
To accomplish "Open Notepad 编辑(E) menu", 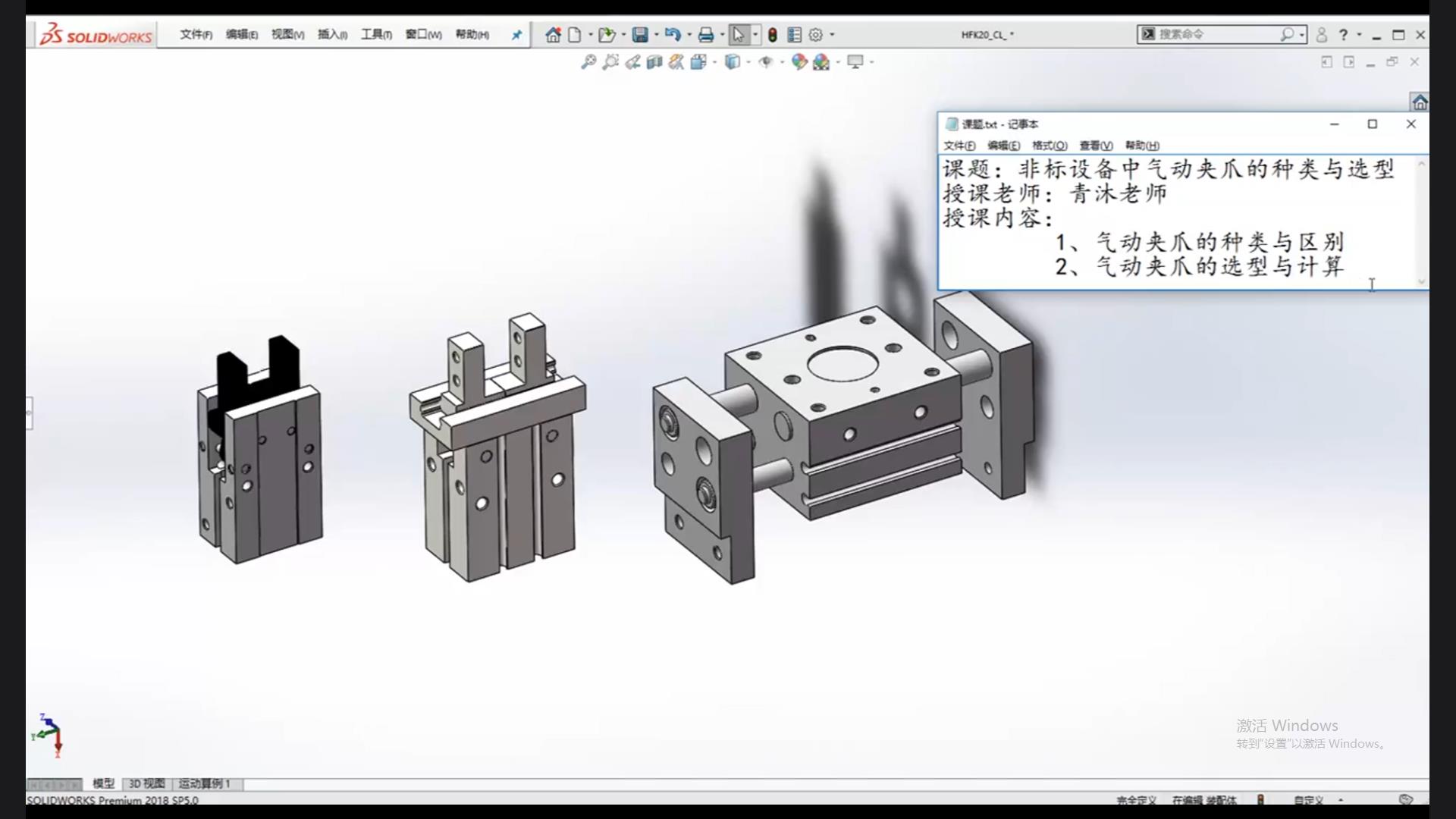I will 1003,146.
